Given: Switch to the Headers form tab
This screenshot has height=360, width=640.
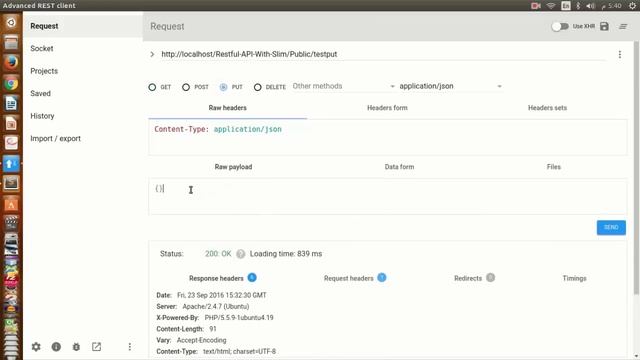Looking at the screenshot, I should coord(387,108).
